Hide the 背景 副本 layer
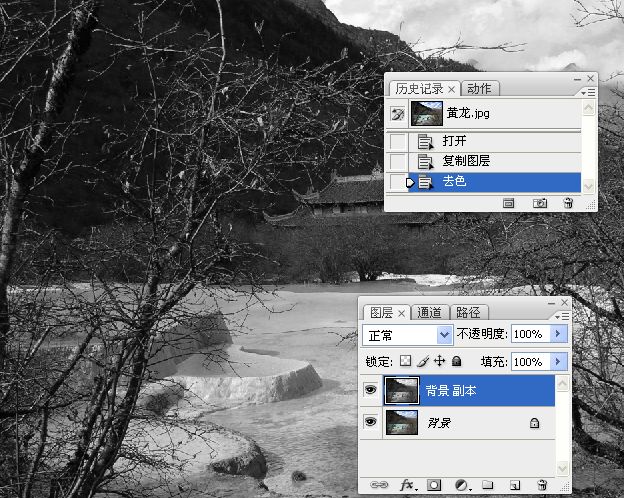624x498 pixels. click(370, 389)
